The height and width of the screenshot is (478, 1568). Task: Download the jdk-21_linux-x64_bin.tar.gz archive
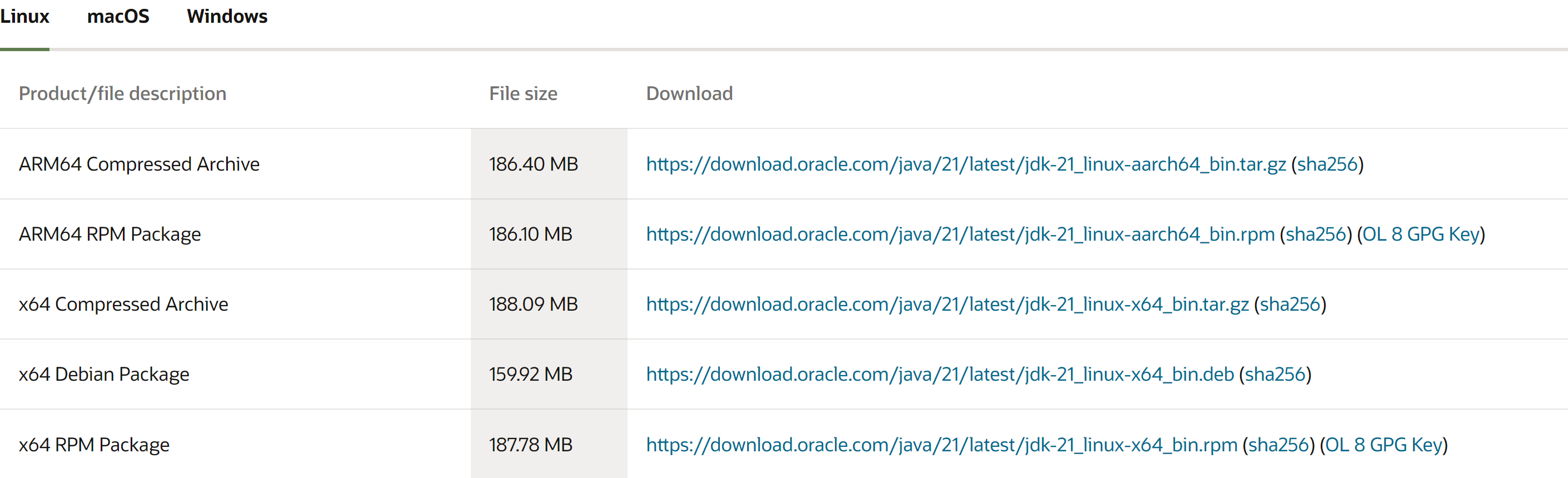click(947, 305)
